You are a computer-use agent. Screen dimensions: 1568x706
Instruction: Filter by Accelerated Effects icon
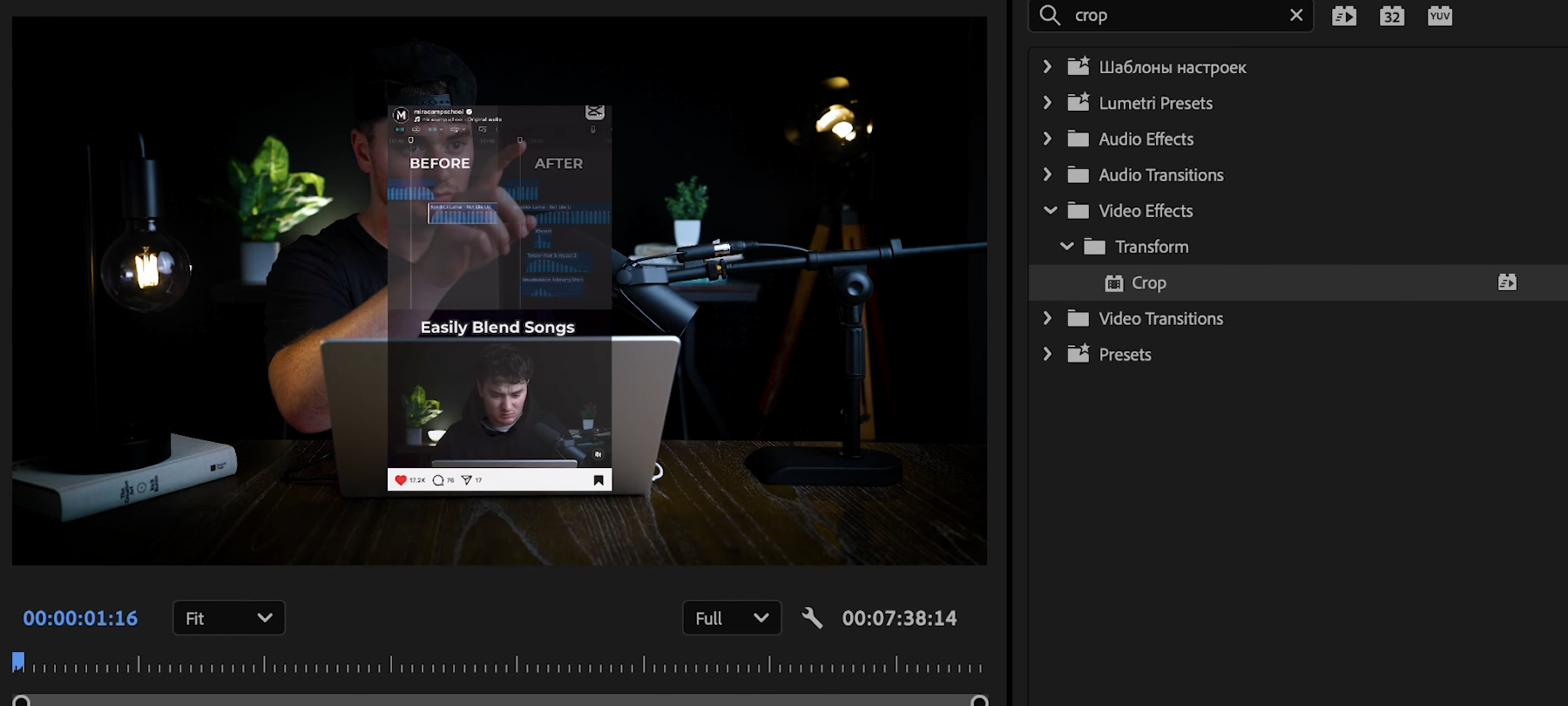[1344, 16]
